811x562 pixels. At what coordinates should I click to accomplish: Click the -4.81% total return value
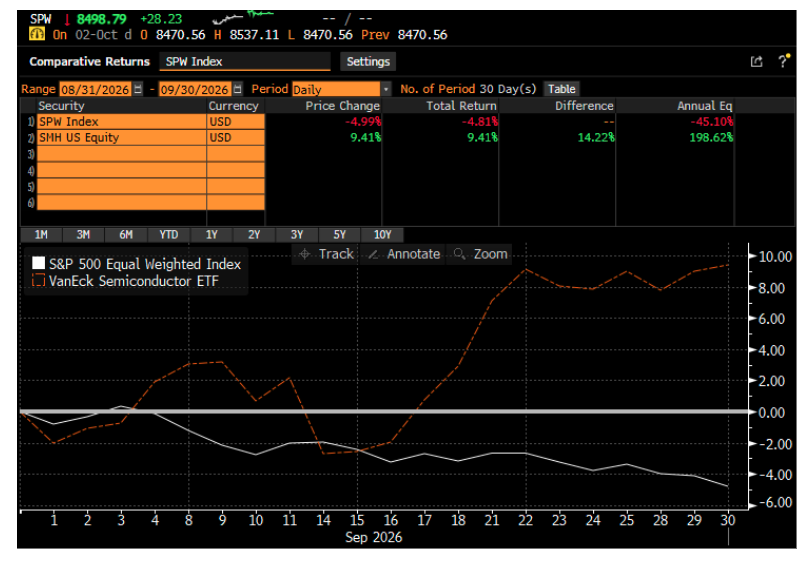pos(479,121)
